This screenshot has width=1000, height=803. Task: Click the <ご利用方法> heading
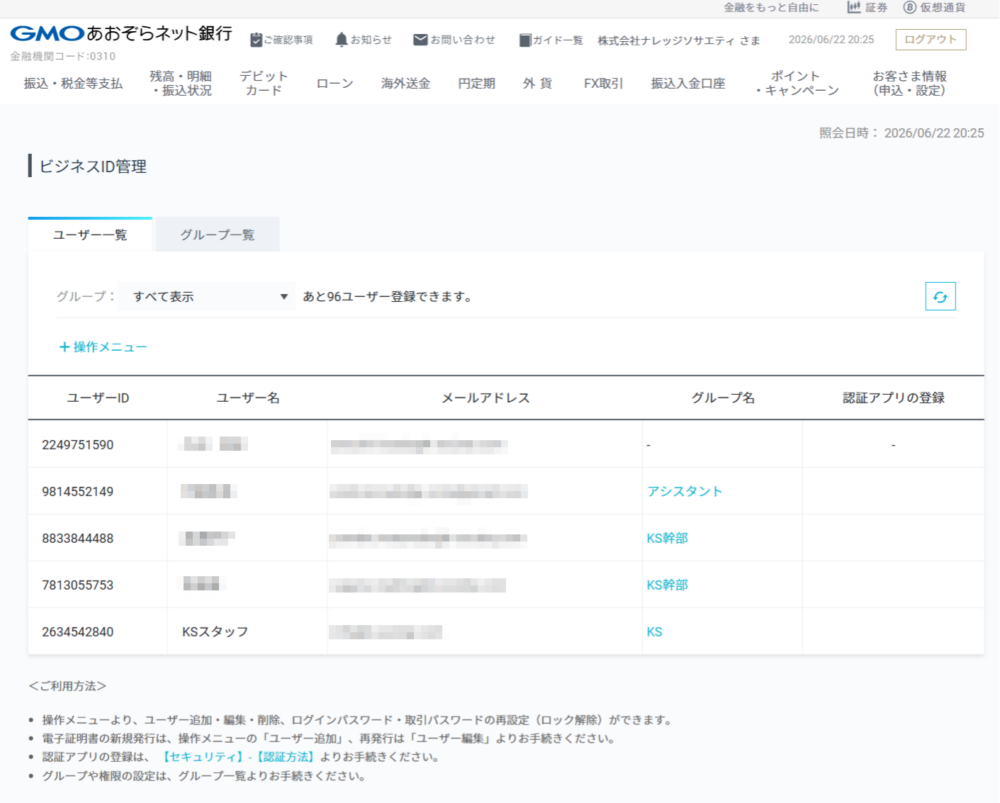(68, 686)
